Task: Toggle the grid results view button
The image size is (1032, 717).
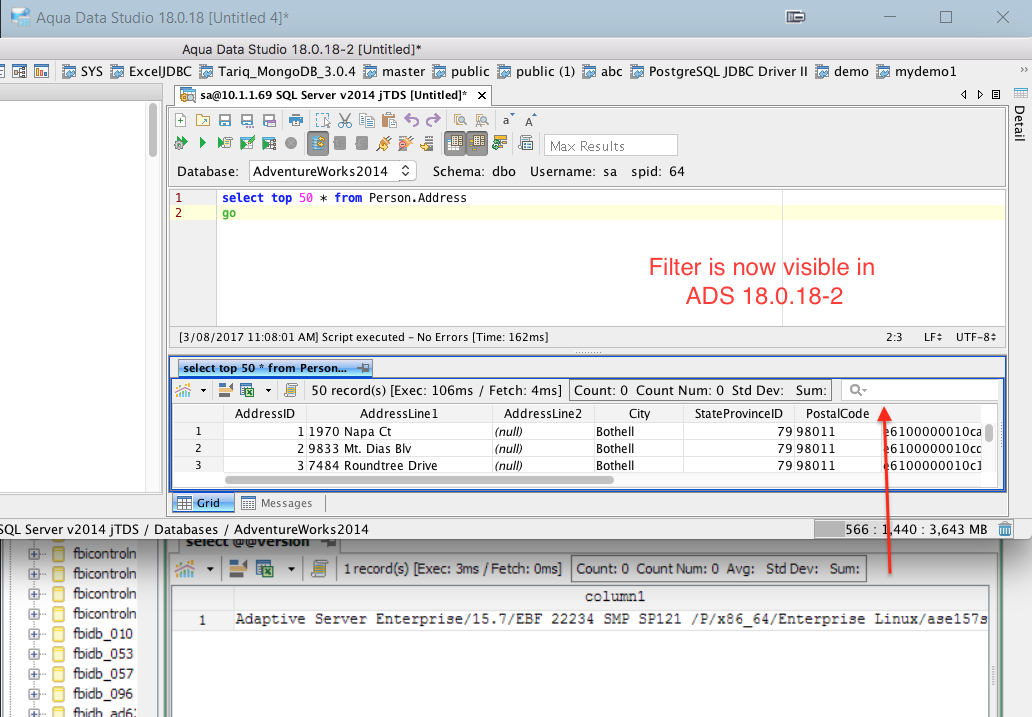Action: [455, 143]
